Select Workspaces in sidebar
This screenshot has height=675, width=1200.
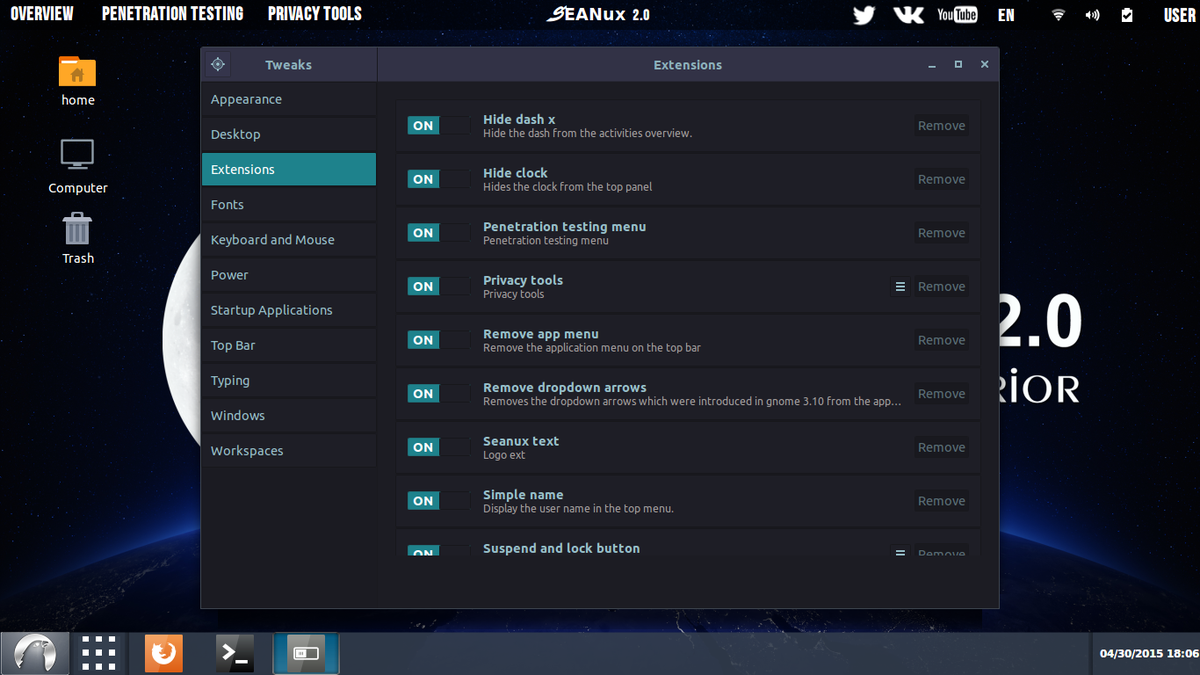(288, 451)
